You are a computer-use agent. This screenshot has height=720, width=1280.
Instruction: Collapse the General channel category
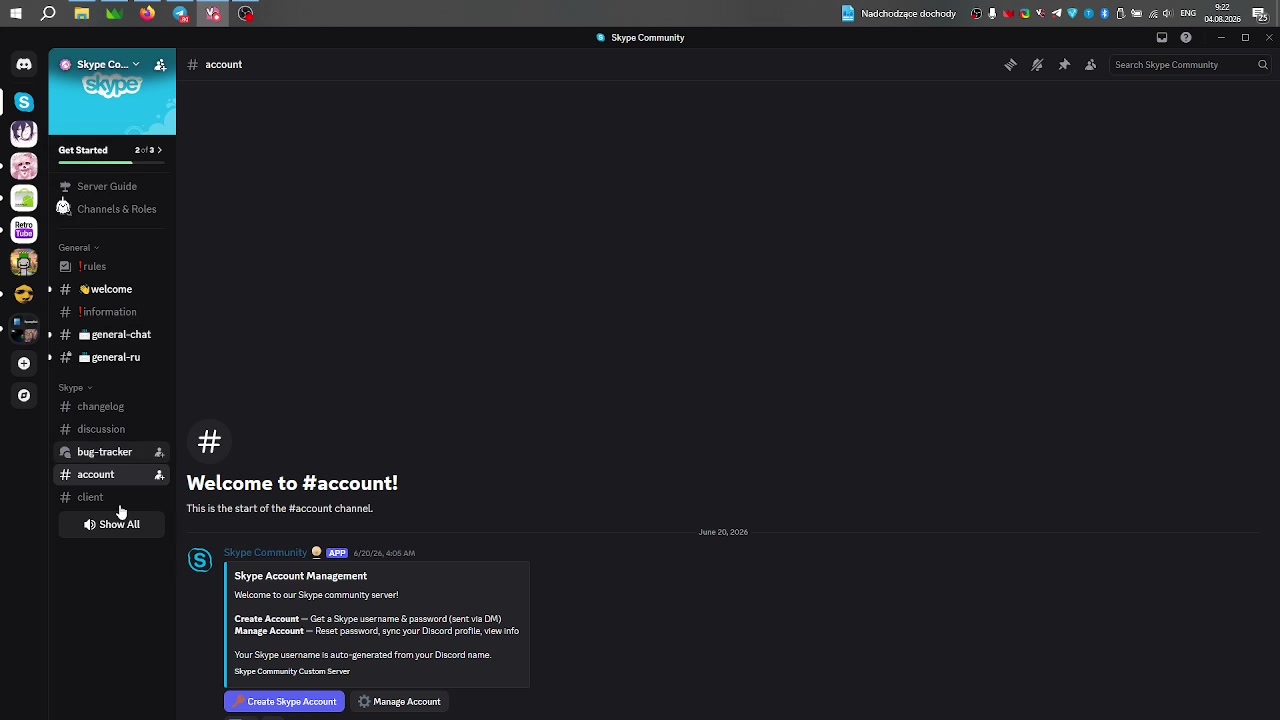tap(79, 248)
